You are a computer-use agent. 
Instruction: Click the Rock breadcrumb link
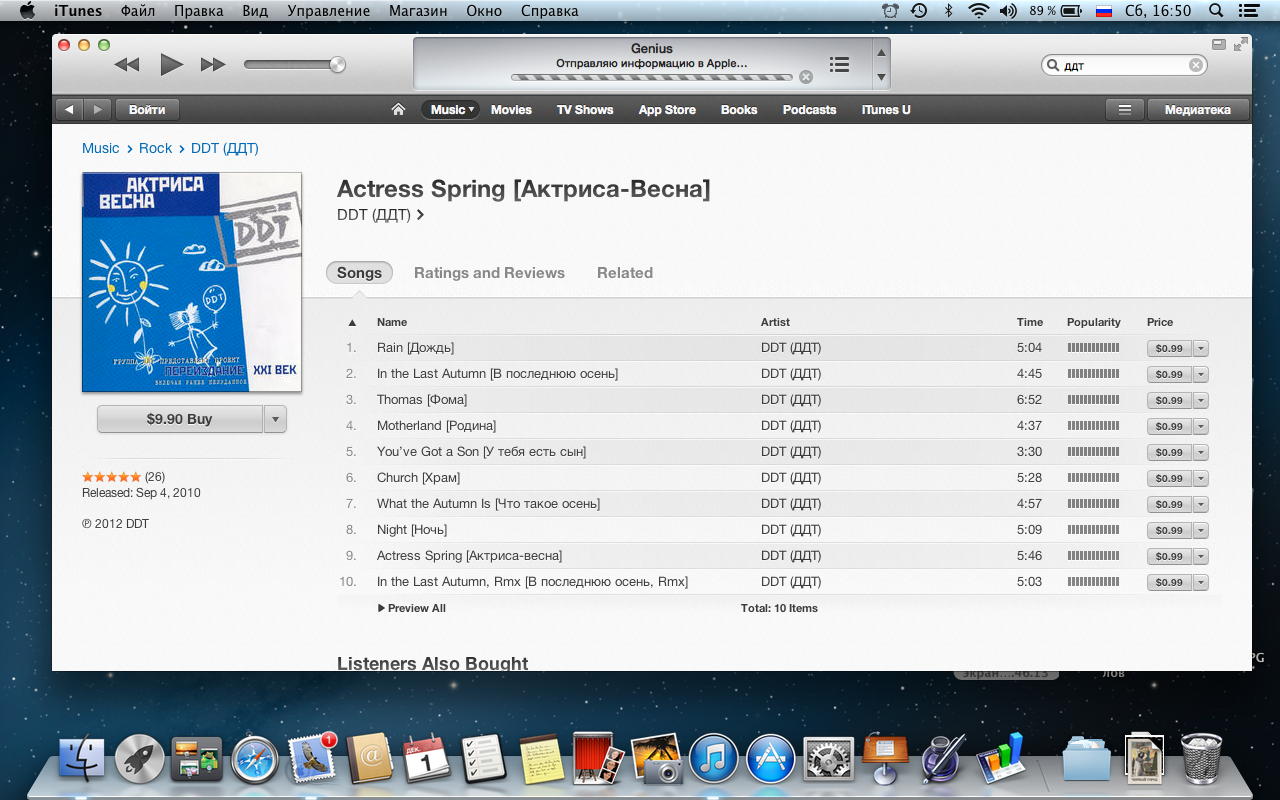pos(155,148)
